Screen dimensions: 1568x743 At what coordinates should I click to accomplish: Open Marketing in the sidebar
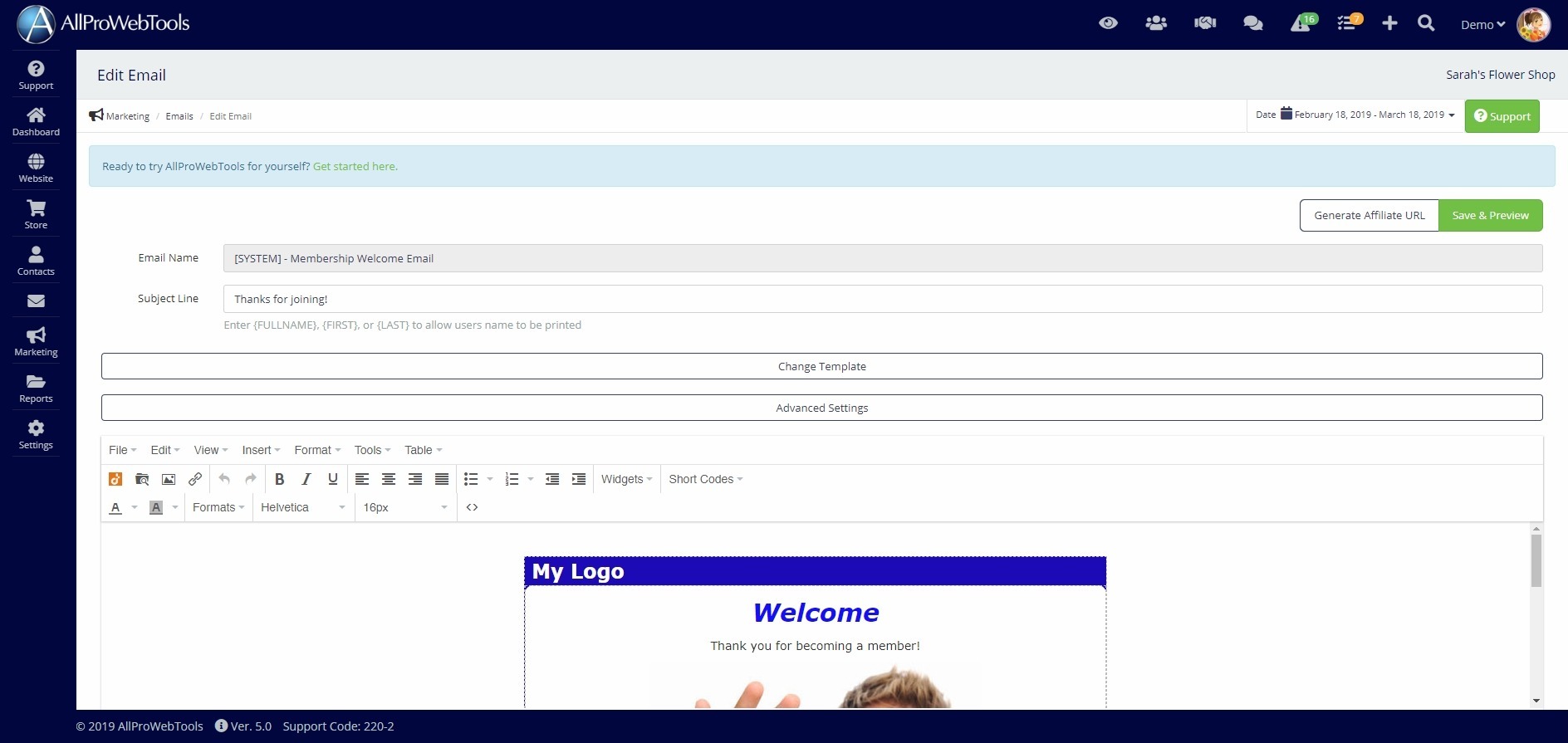36,341
